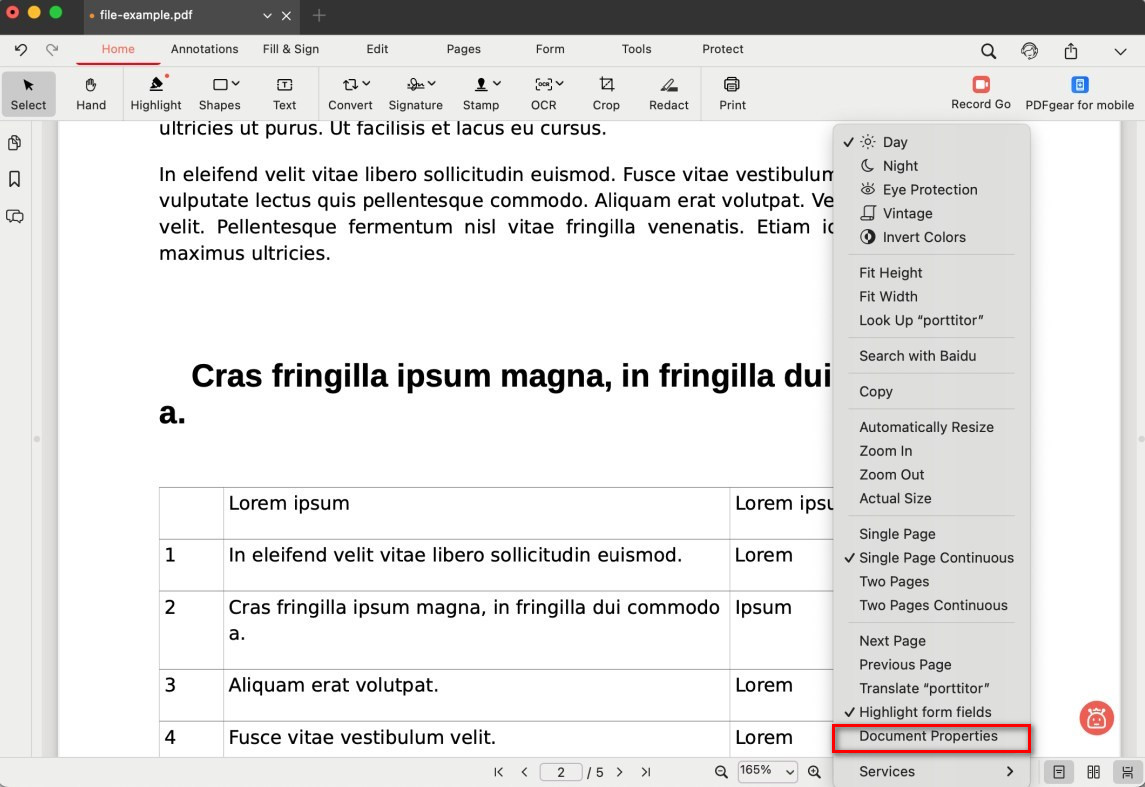The height and width of the screenshot is (787, 1145).
Task: Open bookmarks panel in left sidebar
Action: click(15, 179)
